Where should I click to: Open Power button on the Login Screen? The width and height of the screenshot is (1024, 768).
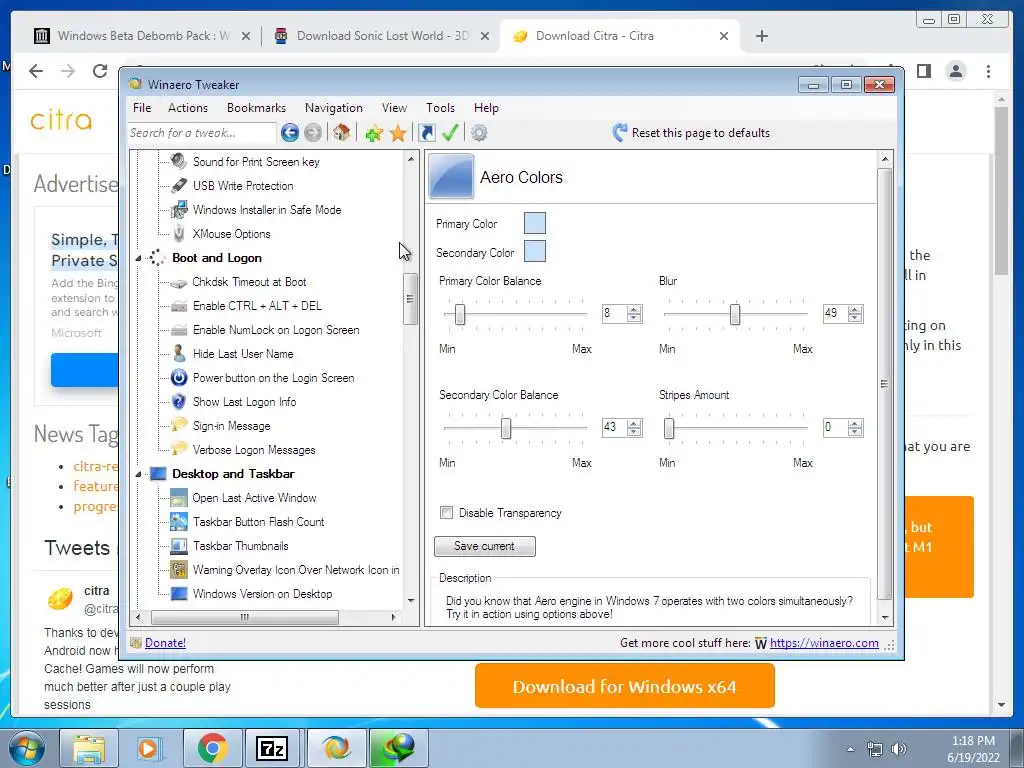(273, 378)
